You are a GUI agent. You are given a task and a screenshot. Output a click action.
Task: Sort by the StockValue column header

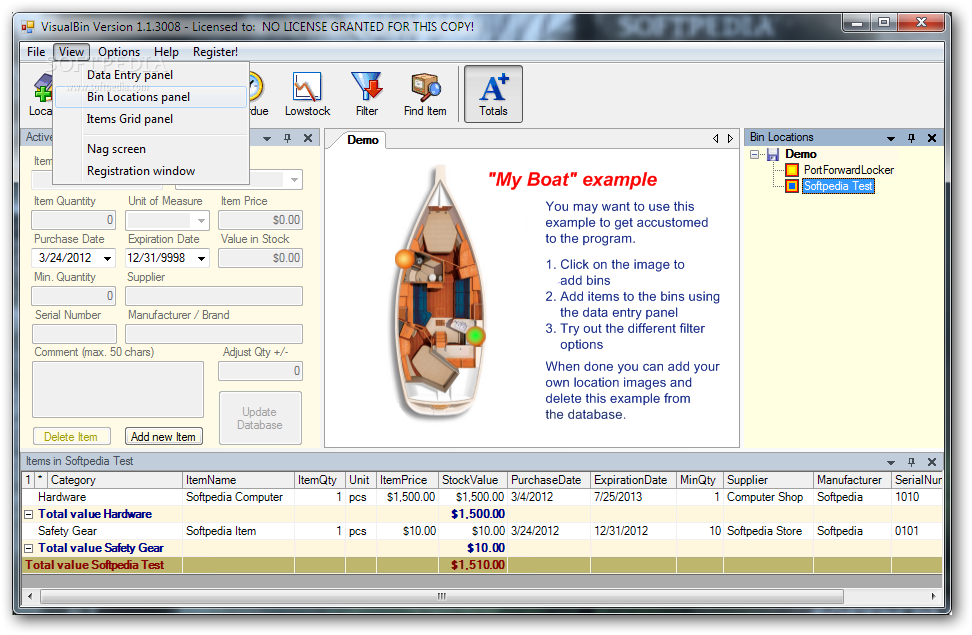[472, 480]
